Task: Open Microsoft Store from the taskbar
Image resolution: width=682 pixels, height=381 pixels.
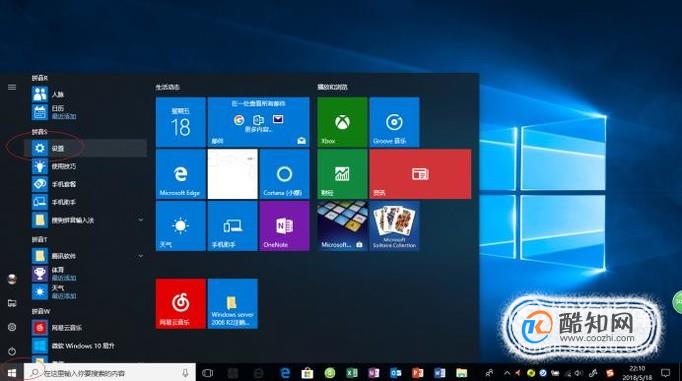Action: (x=308, y=373)
